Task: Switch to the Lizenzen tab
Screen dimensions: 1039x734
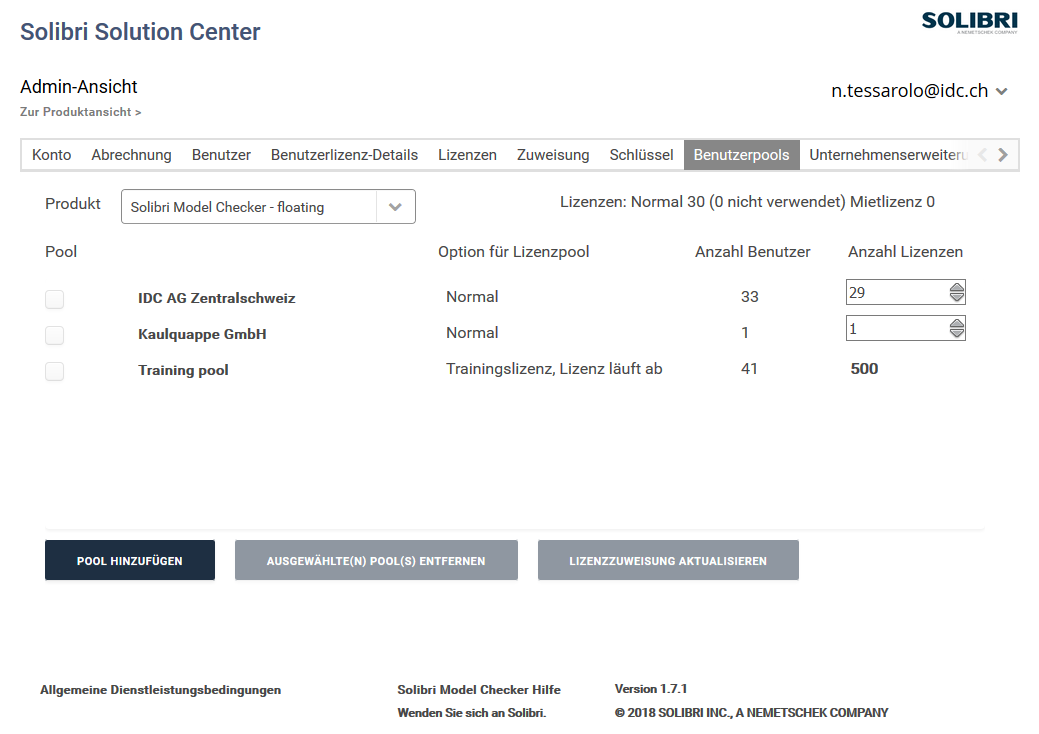Action: click(467, 155)
